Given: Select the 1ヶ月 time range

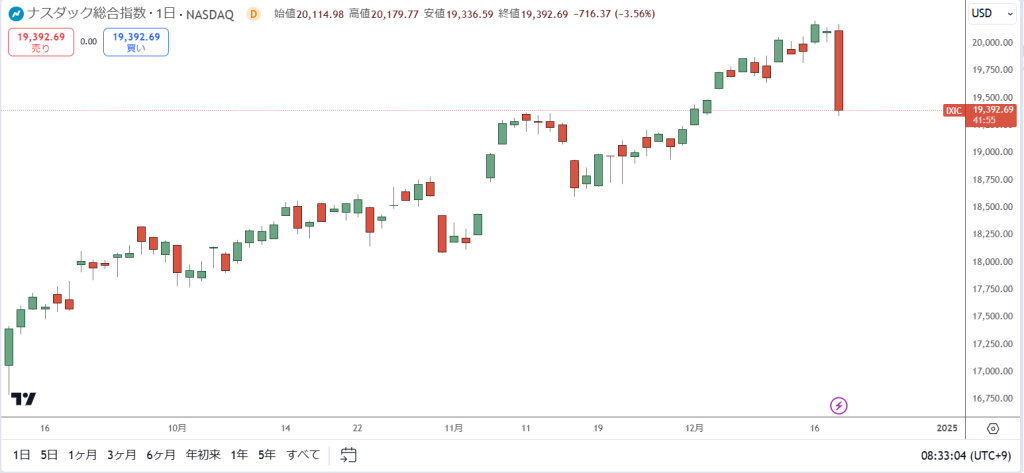Looking at the screenshot, I should (x=83, y=455).
